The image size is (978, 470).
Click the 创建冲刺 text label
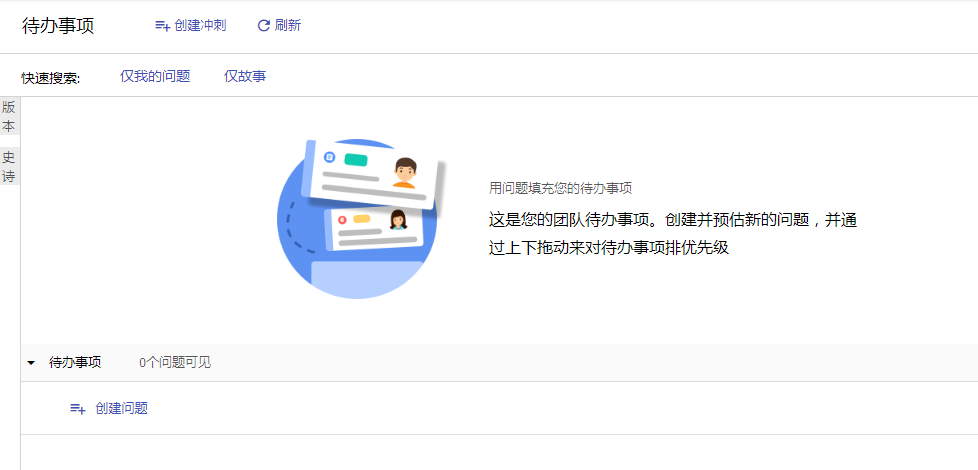200,26
